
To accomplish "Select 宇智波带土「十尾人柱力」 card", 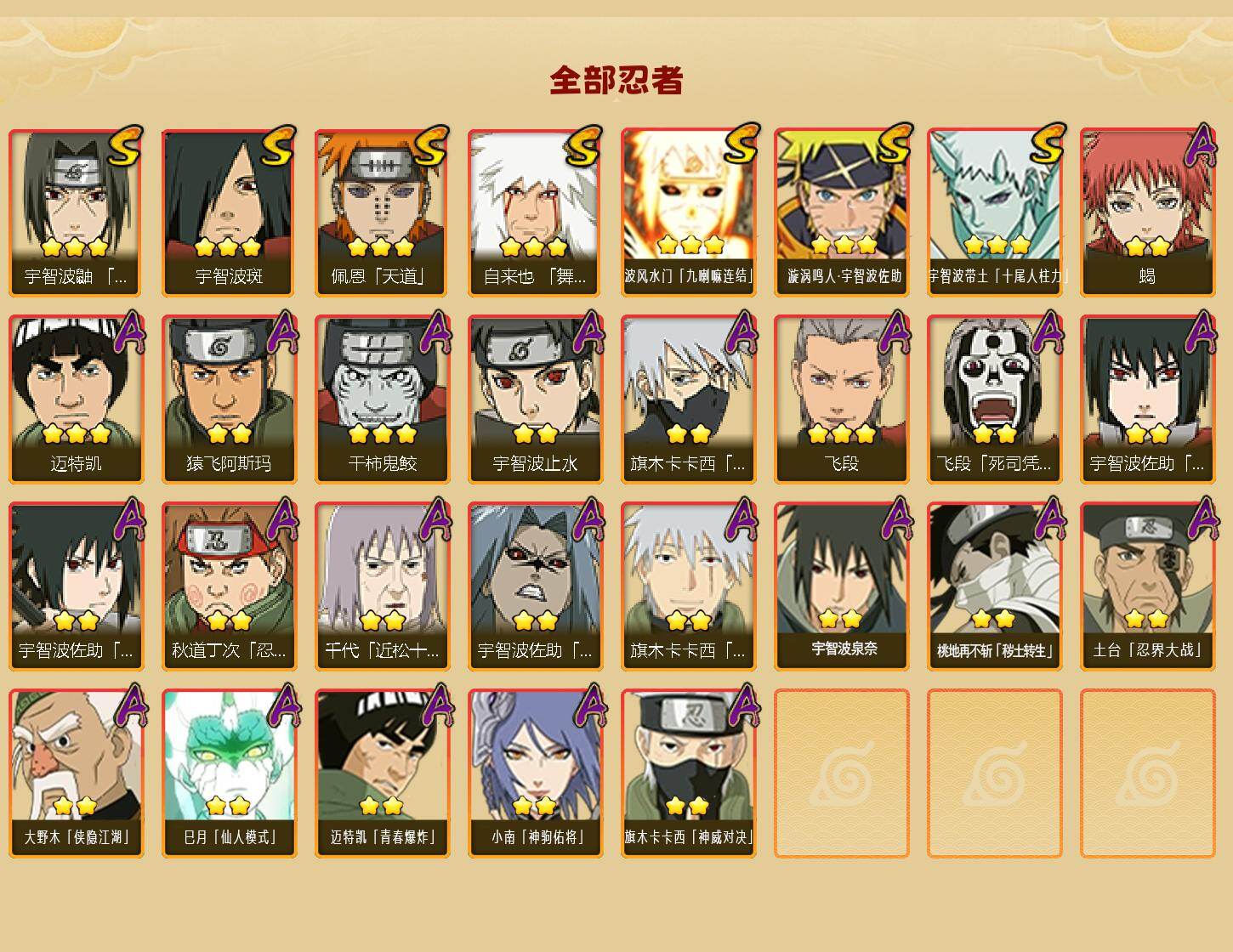I will pyautogui.click(x=994, y=212).
